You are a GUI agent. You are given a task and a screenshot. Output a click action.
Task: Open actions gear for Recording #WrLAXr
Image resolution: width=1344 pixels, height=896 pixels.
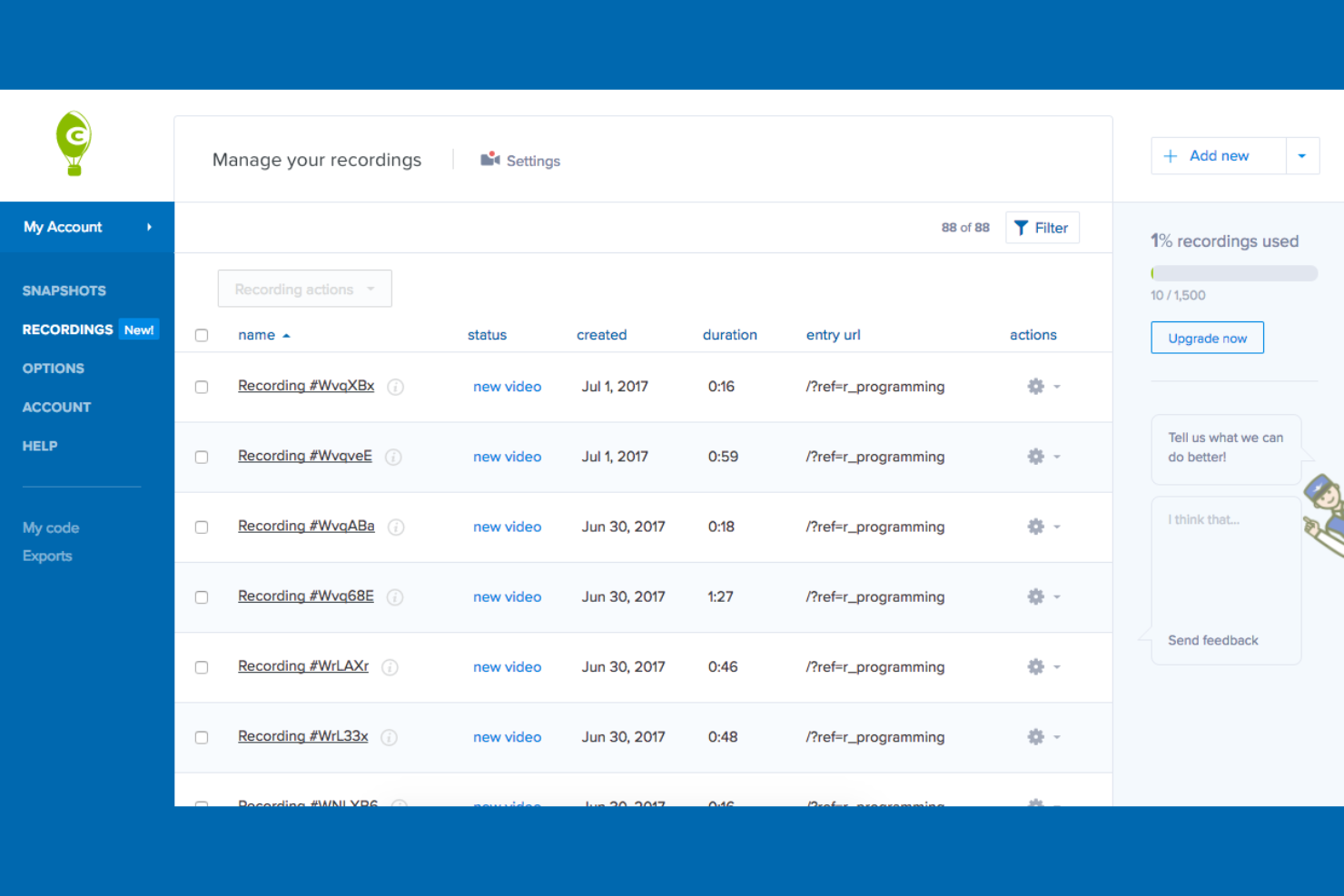(1035, 666)
